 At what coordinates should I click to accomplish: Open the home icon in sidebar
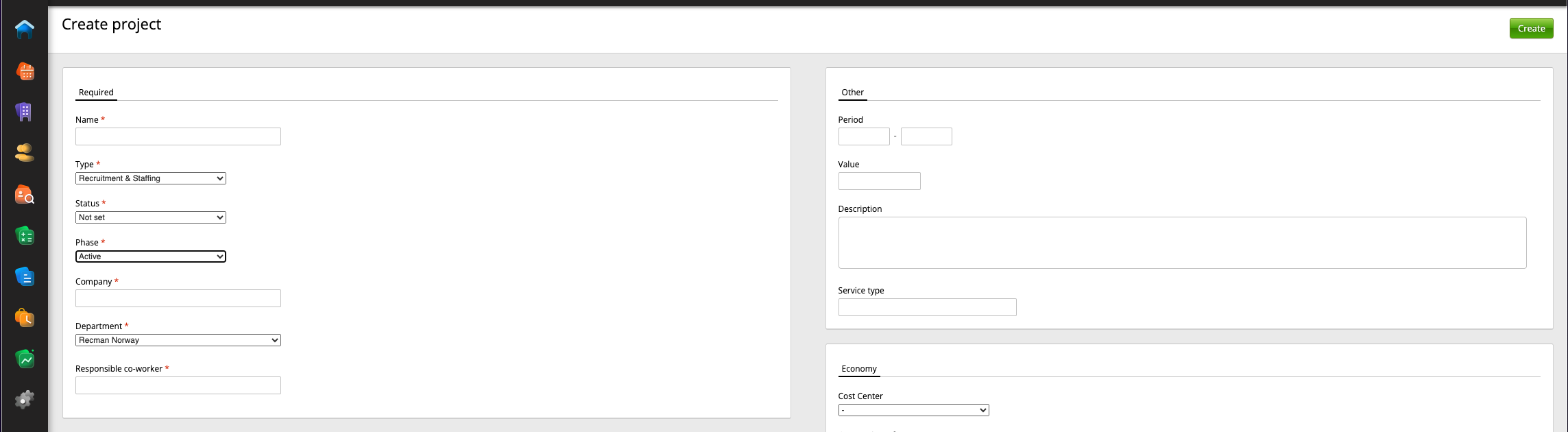click(25, 29)
